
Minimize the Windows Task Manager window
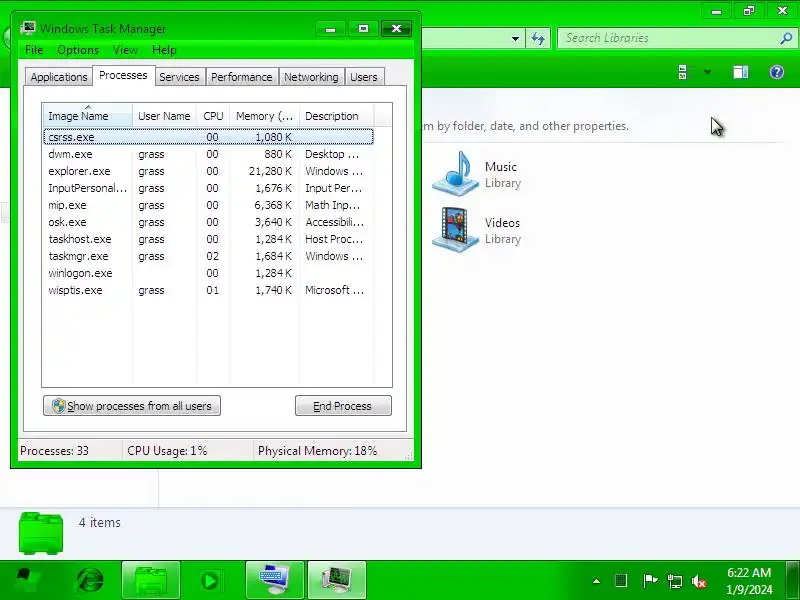pyautogui.click(x=330, y=29)
